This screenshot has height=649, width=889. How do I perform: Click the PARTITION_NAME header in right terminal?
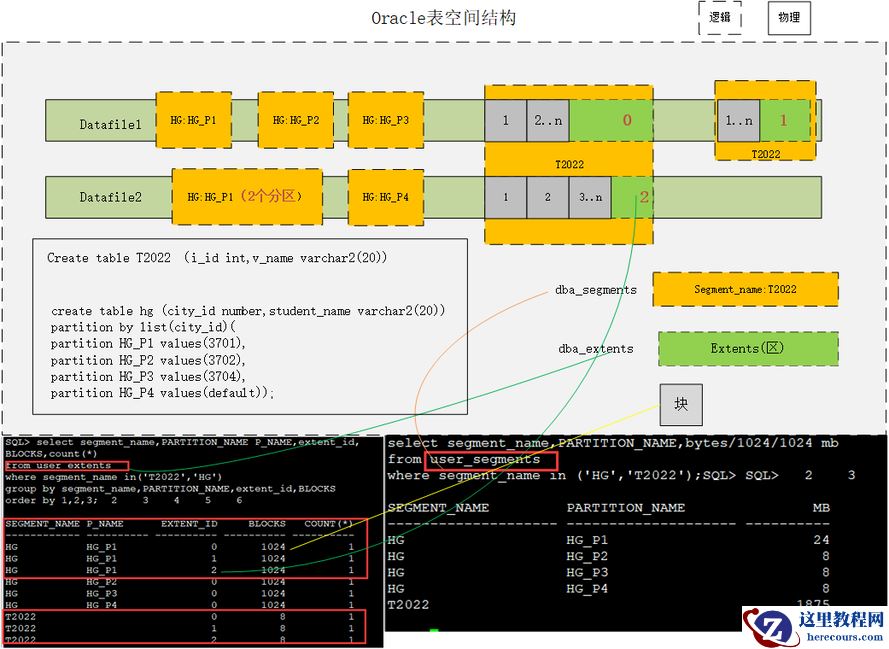[626, 507]
